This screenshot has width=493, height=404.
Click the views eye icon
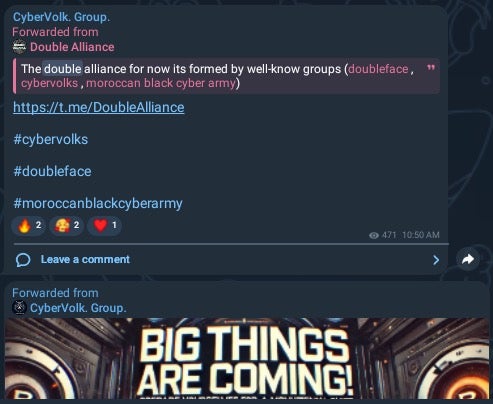coord(374,235)
